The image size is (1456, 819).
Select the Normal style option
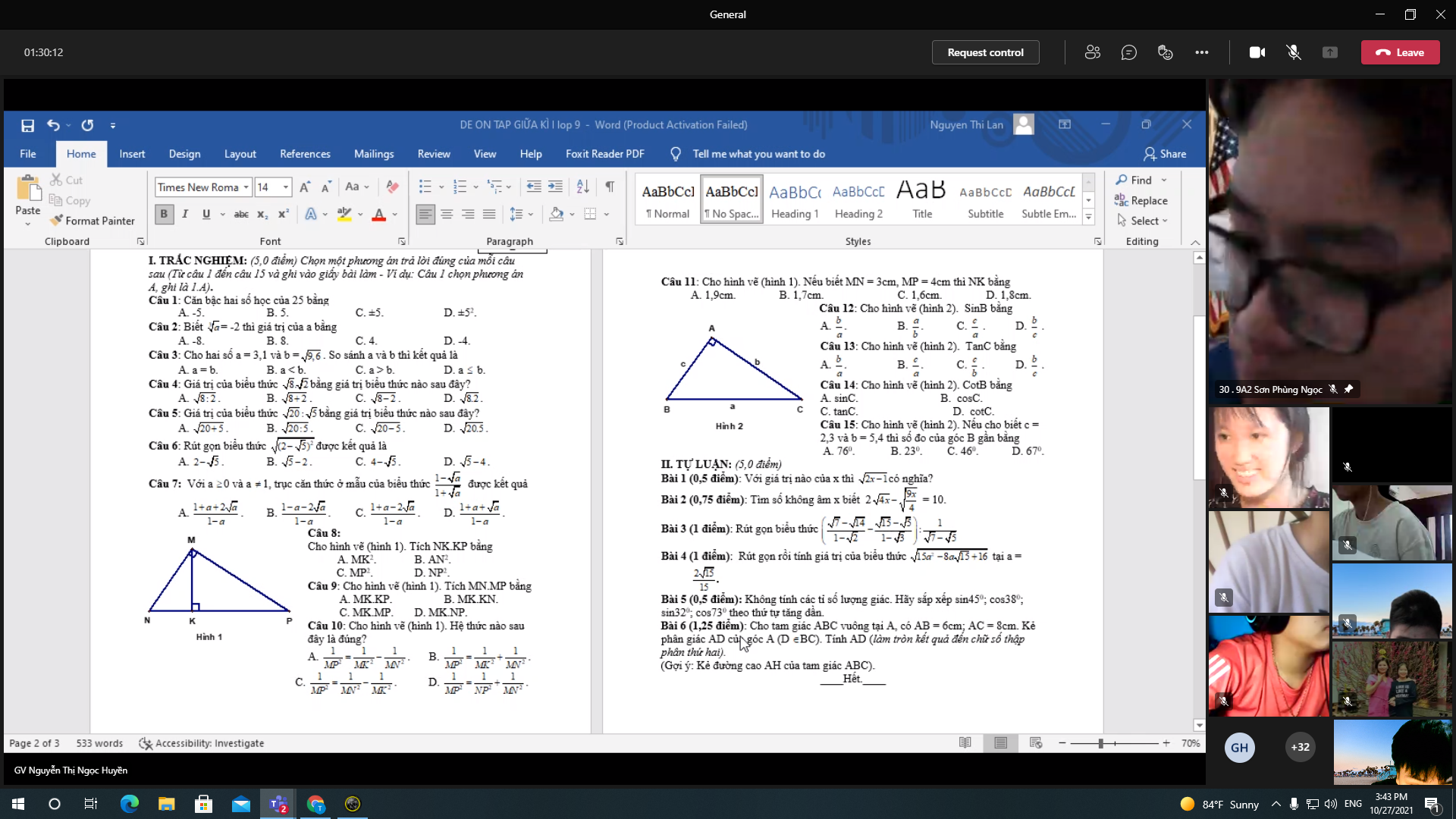(667, 199)
